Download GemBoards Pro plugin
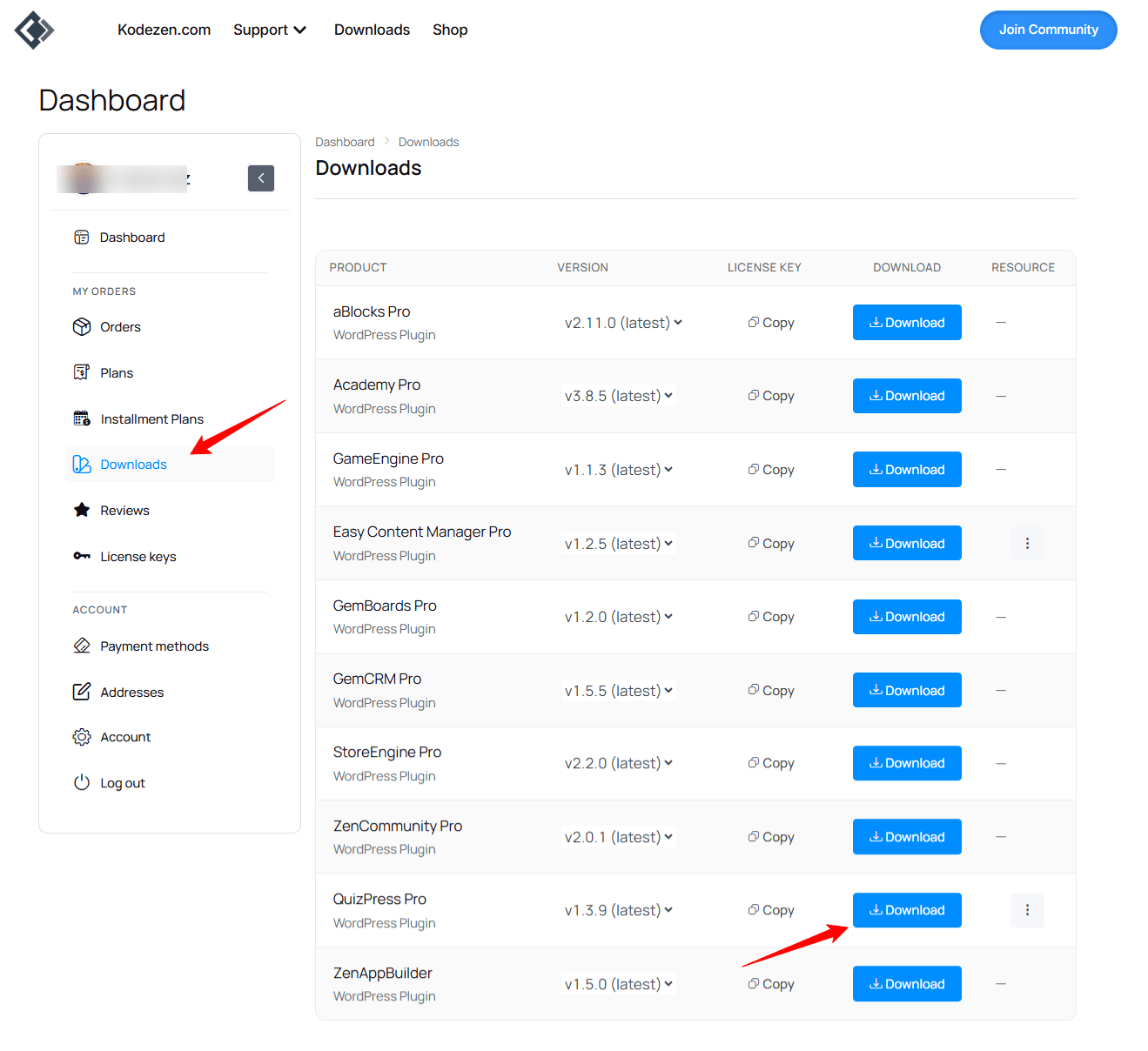The image size is (1148, 1051). coord(907,617)
